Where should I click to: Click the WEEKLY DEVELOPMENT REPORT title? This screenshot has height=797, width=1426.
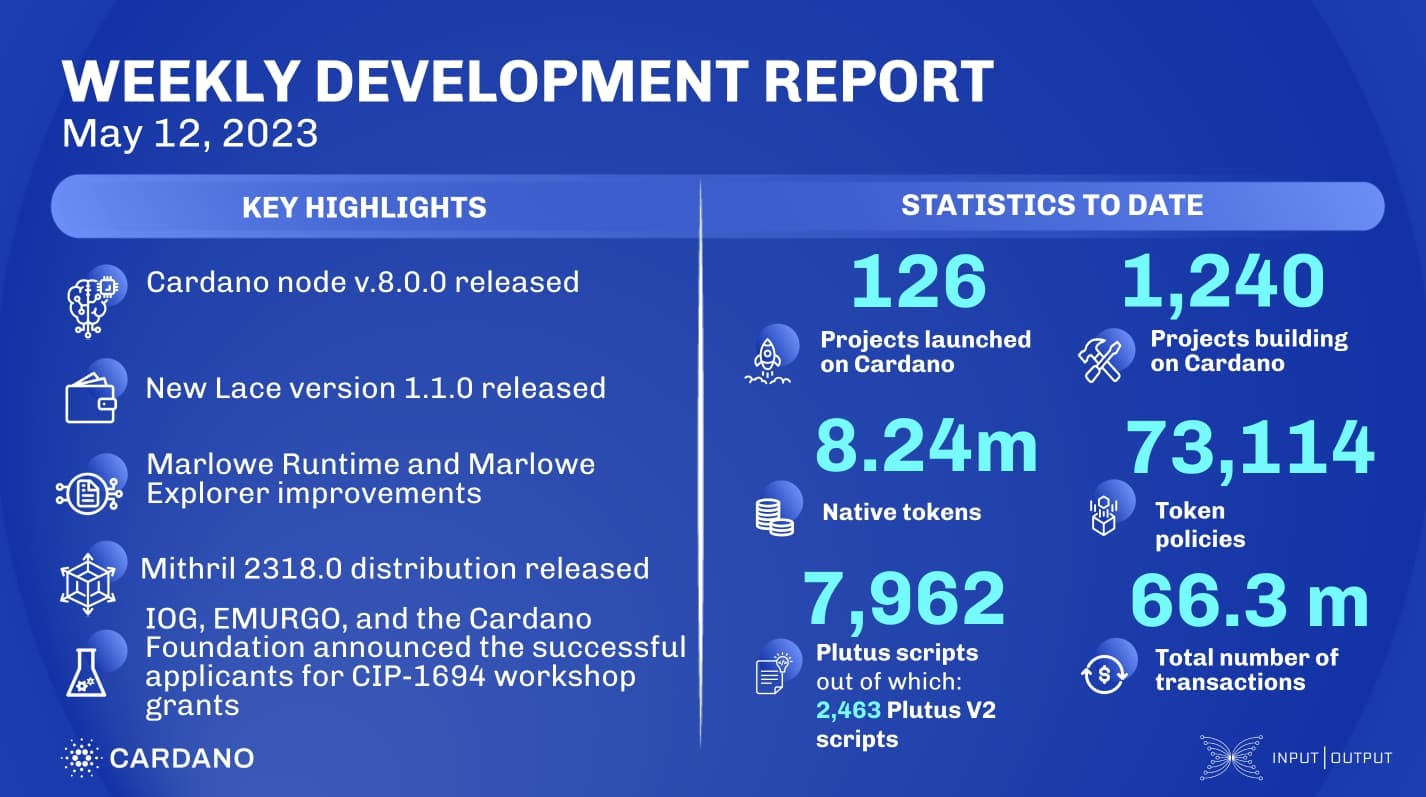coord(527,82)
